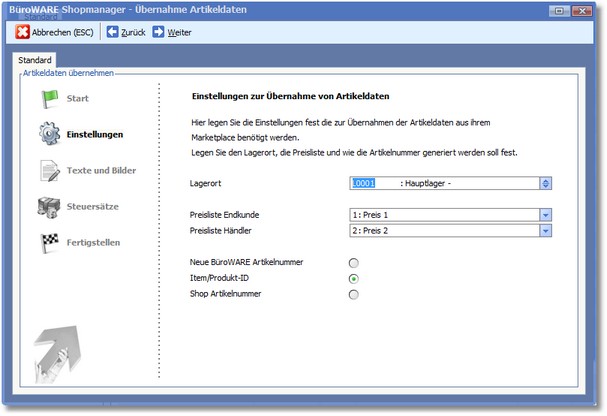This screenshot has width=607, height=416.
Task: Click the gear Einstellungen icon
Action: point(49,133)
